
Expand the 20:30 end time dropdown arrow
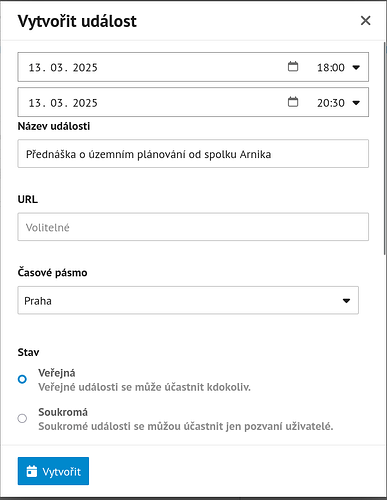pyautogui.click(x=356, y=103)
